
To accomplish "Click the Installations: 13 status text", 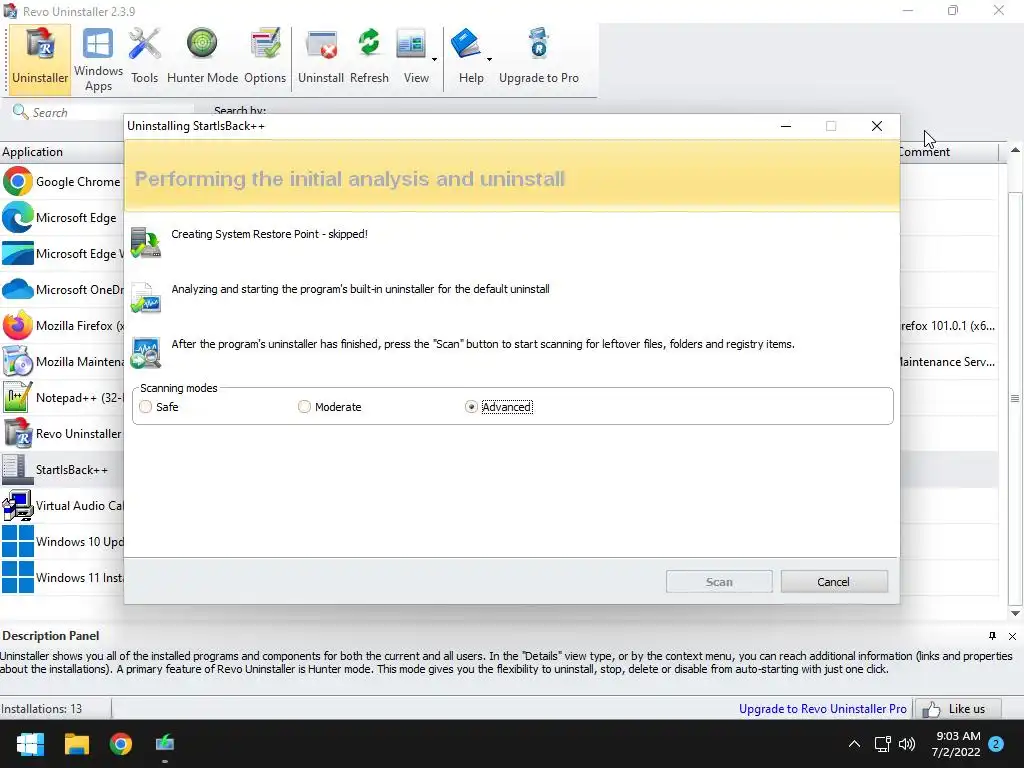I will tap(42, 709).
